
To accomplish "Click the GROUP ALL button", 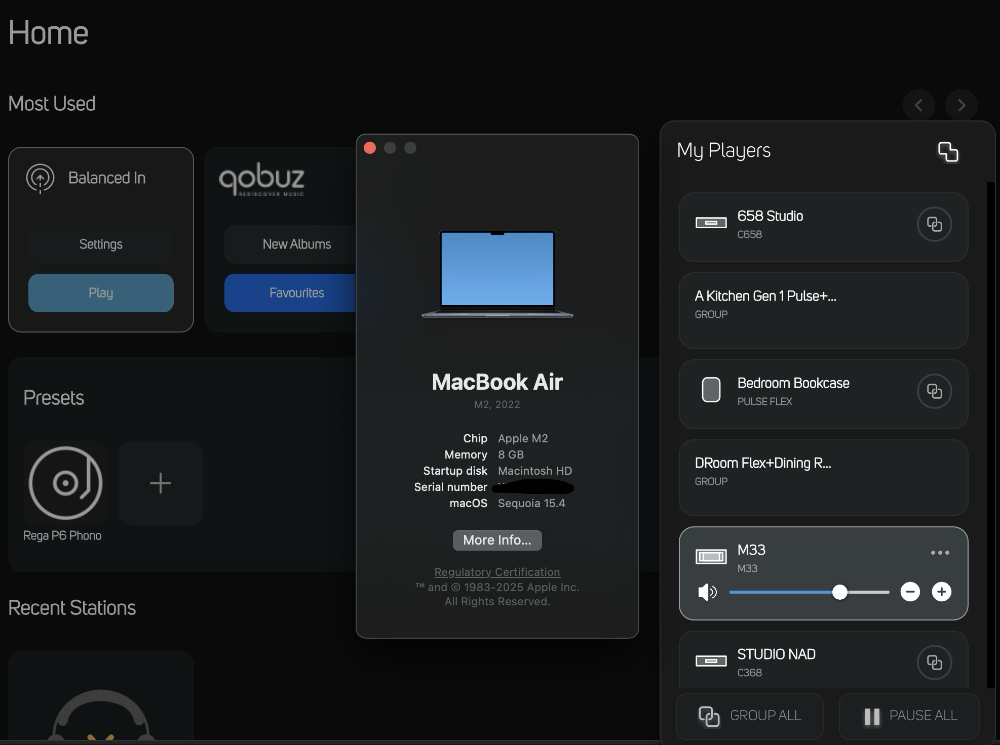I will pos(749,716).
